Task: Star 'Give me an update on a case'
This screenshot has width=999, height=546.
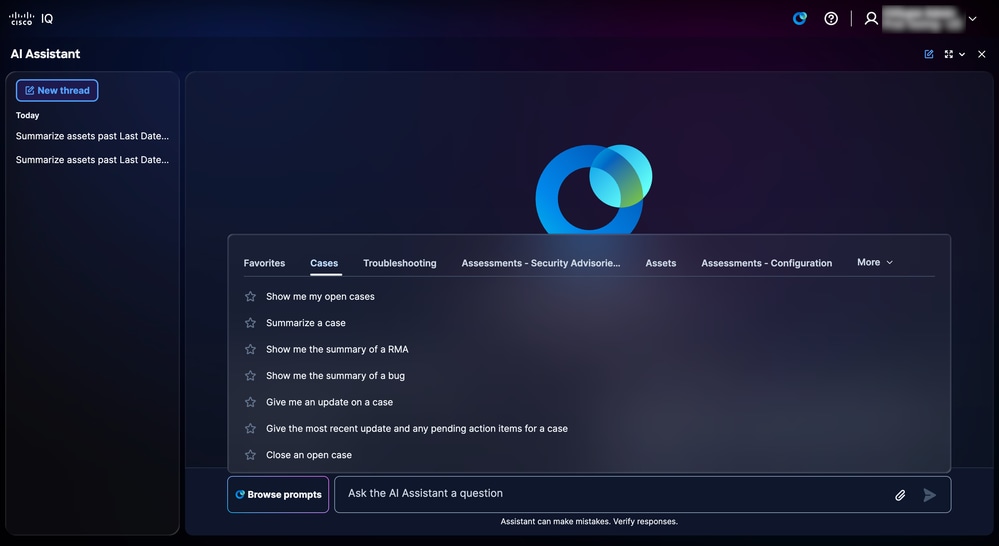Action: (250, 402)
